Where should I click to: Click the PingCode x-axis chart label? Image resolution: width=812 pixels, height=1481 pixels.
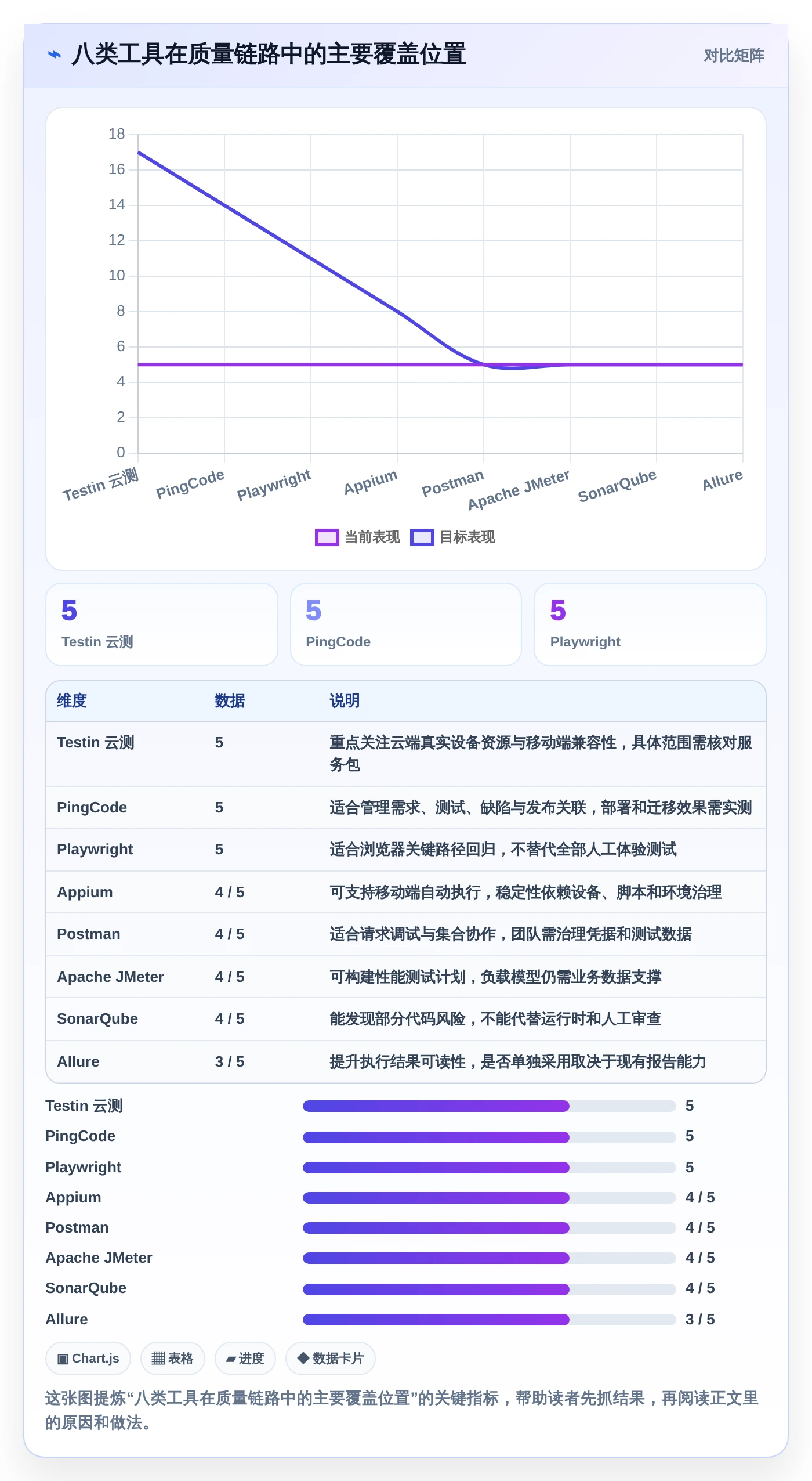pyautogui.click(x=190, y=484)
